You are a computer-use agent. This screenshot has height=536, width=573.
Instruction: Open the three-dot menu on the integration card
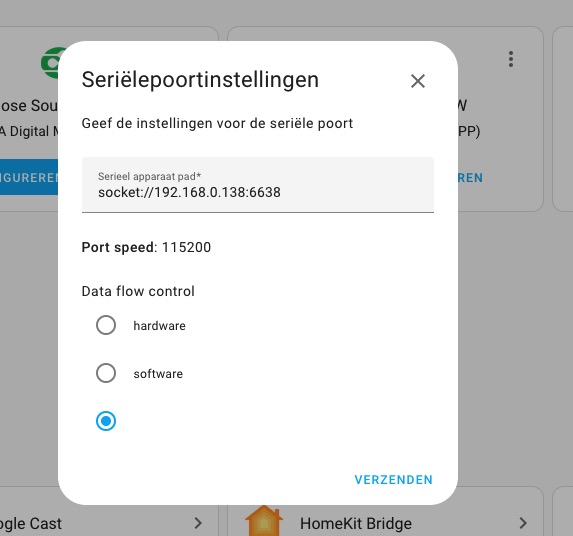click(511, 59)
